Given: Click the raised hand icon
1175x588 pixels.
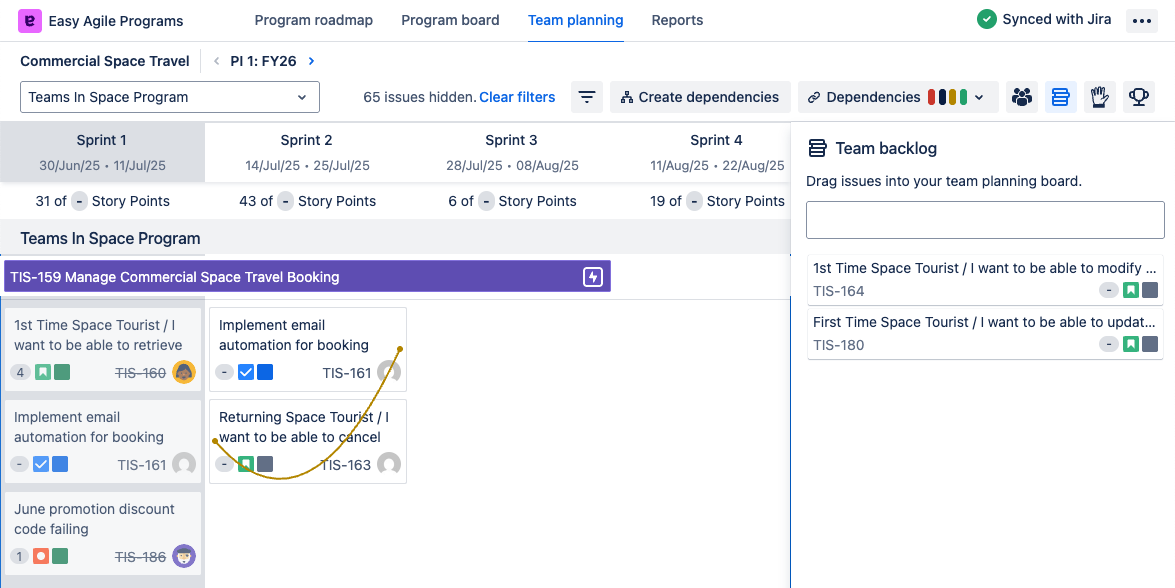Looking at the screenshot, I should click(x=1099, y=97).
